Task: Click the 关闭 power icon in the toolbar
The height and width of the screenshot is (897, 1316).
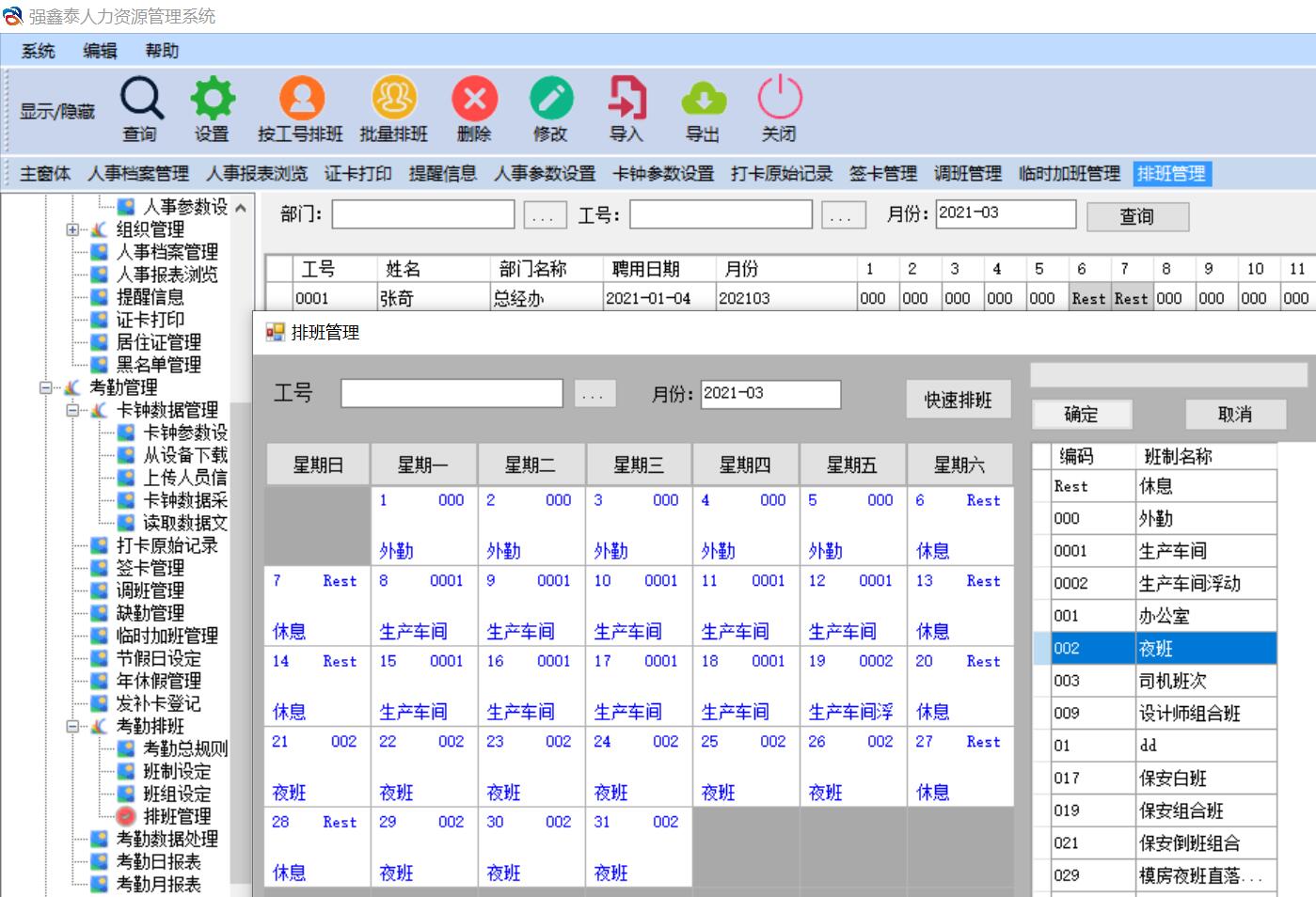Action: click(x=779, y=98)
